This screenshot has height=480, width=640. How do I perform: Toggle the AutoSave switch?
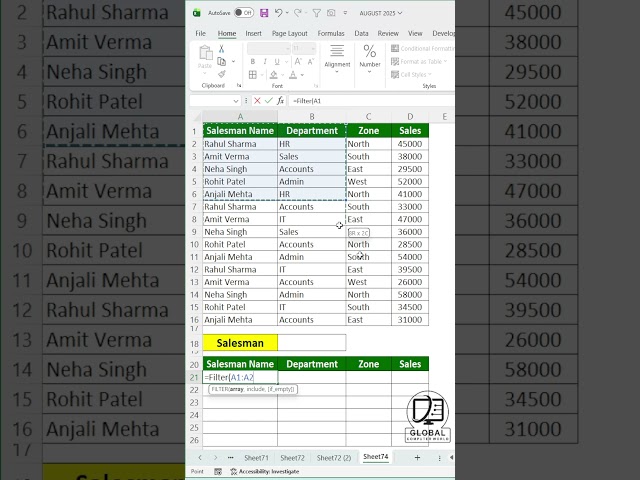(x=244, y=13)
